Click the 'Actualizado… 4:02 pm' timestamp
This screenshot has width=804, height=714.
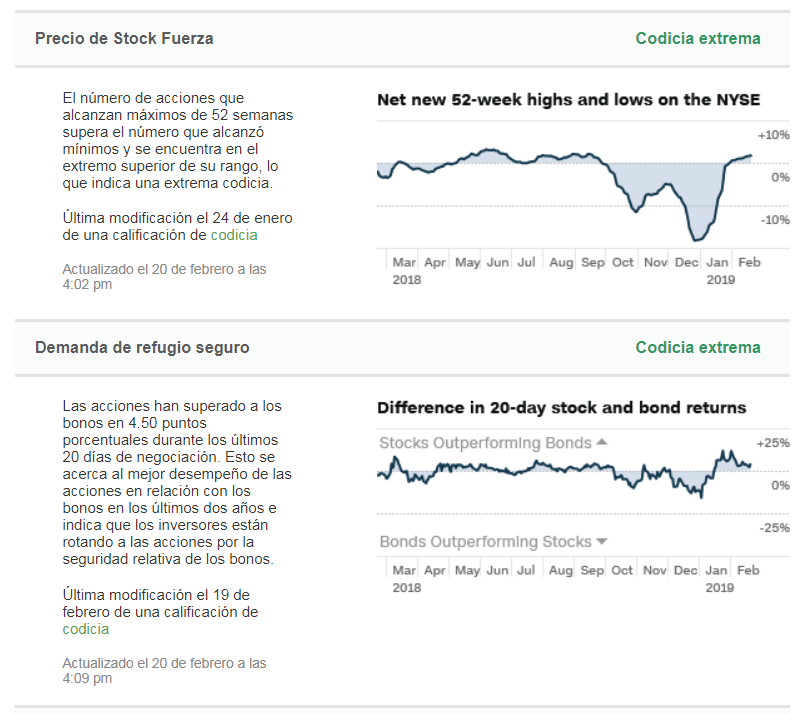(x=164, y=277)
